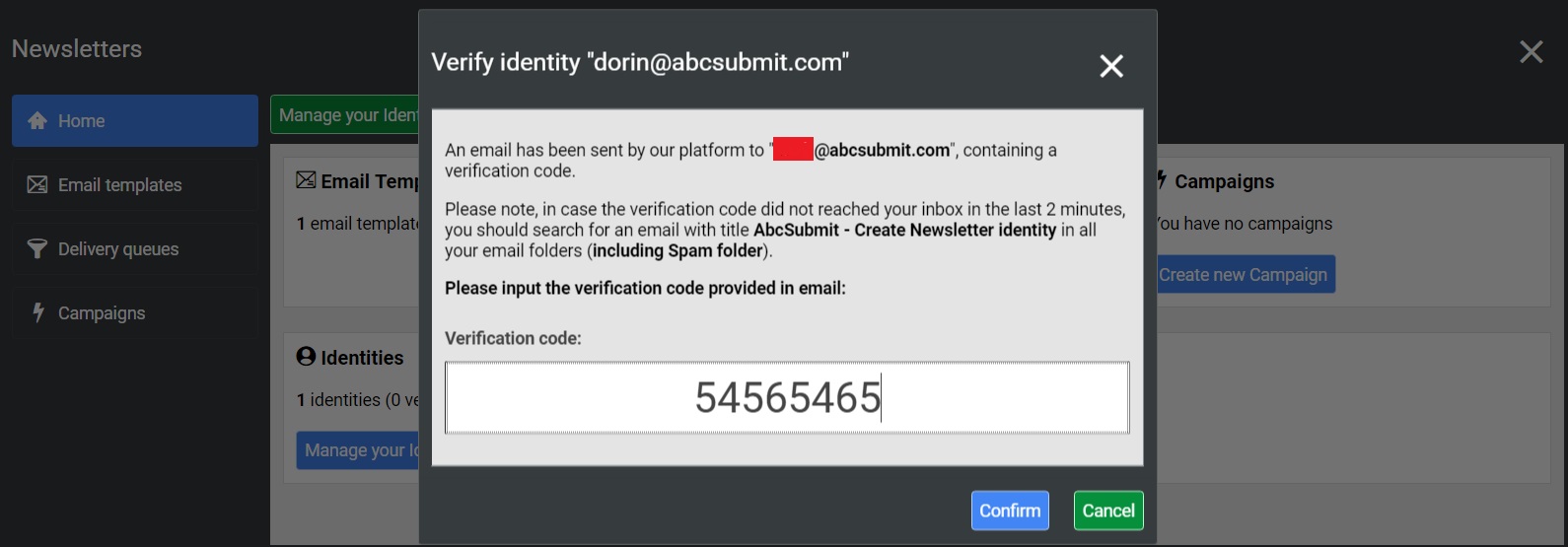This screenshot has height=547, width=1568.
Task: Click the envelope icon beside Email templates sidebar item
Action: 37,184
